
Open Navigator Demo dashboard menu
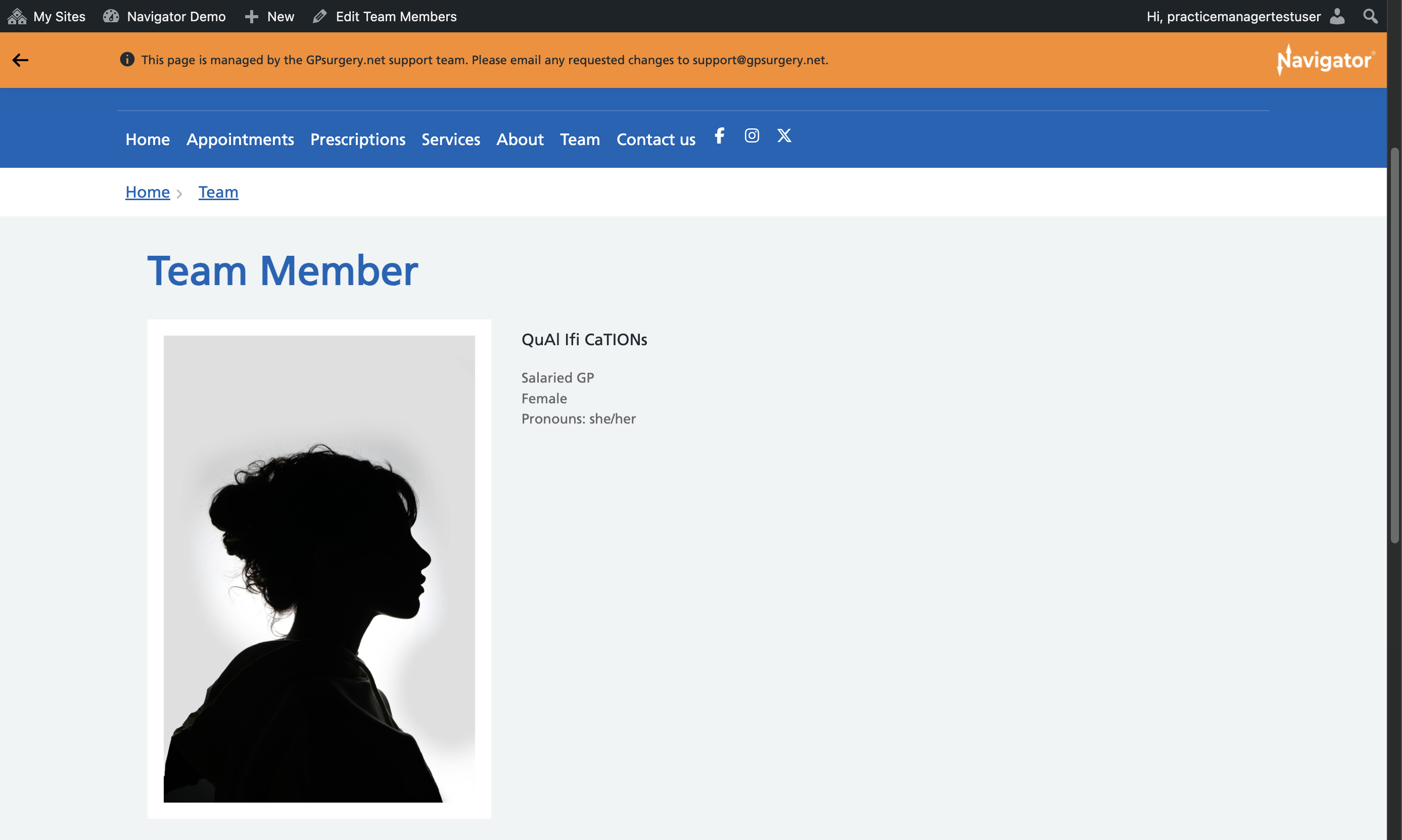coord(164,16)
